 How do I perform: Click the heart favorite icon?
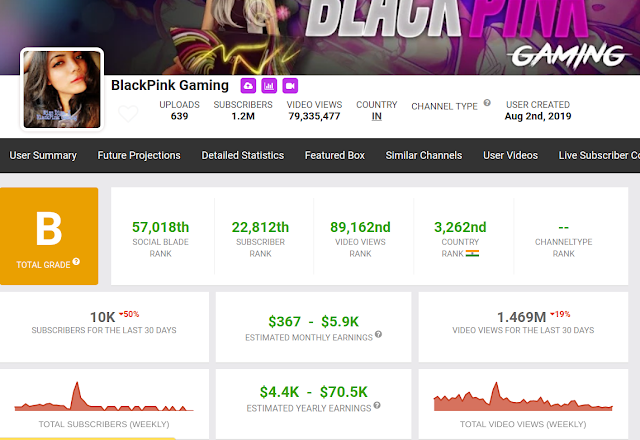pos(128,113)
